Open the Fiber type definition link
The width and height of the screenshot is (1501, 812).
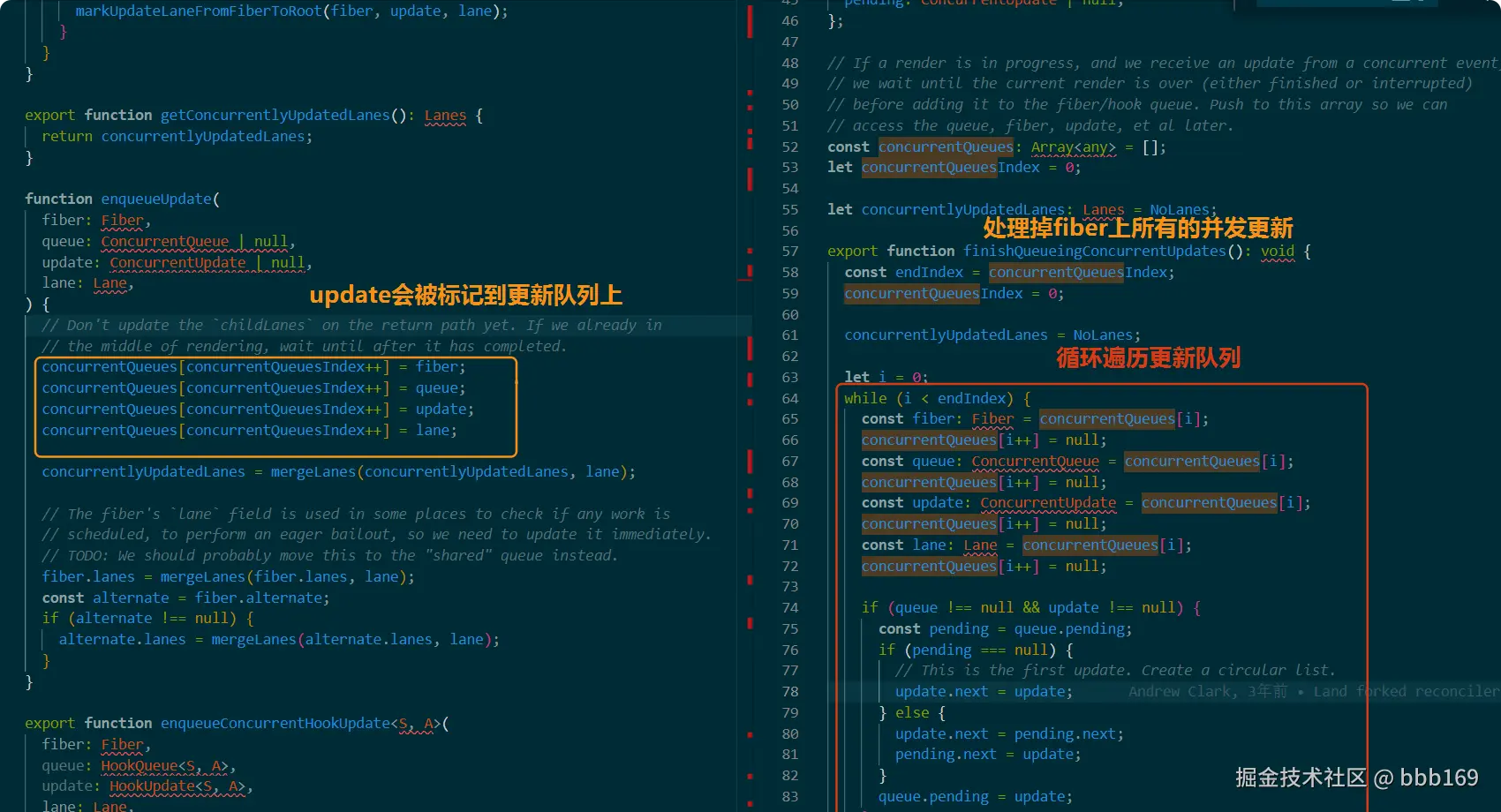coord(122,220)
